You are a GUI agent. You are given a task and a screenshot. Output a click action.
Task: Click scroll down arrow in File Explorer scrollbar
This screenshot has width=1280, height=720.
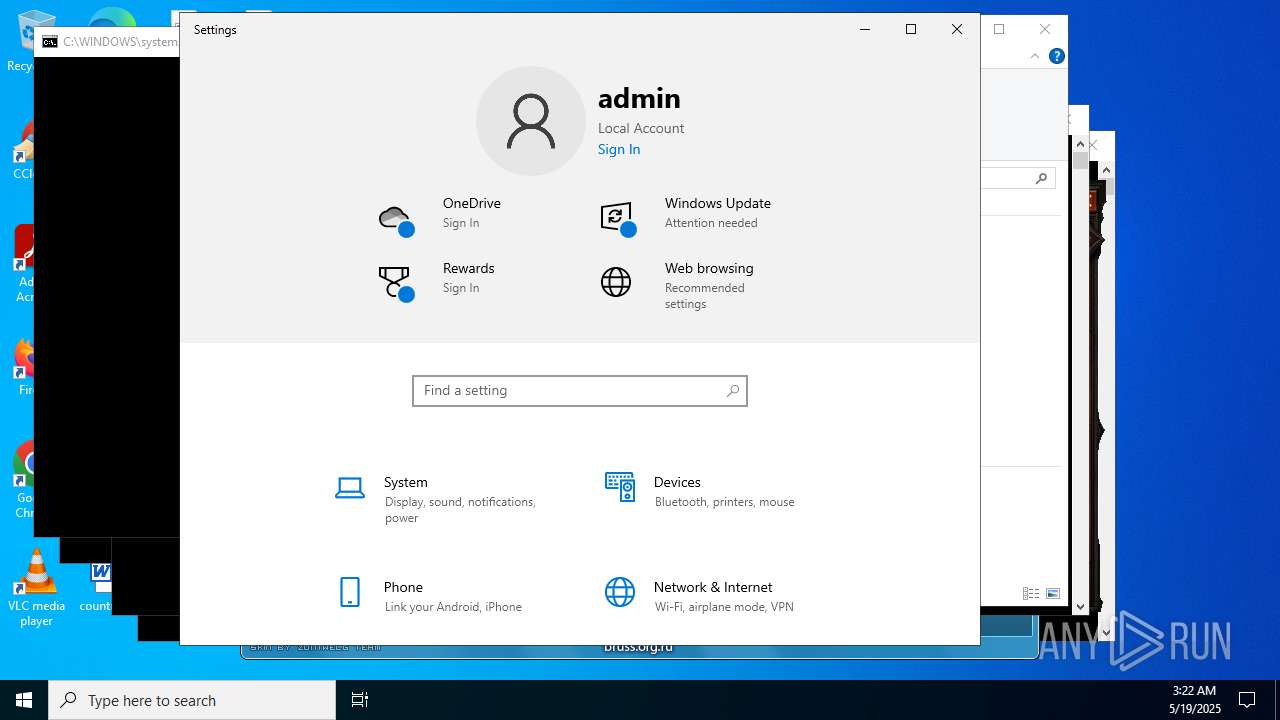click(x=1080, y=606)
